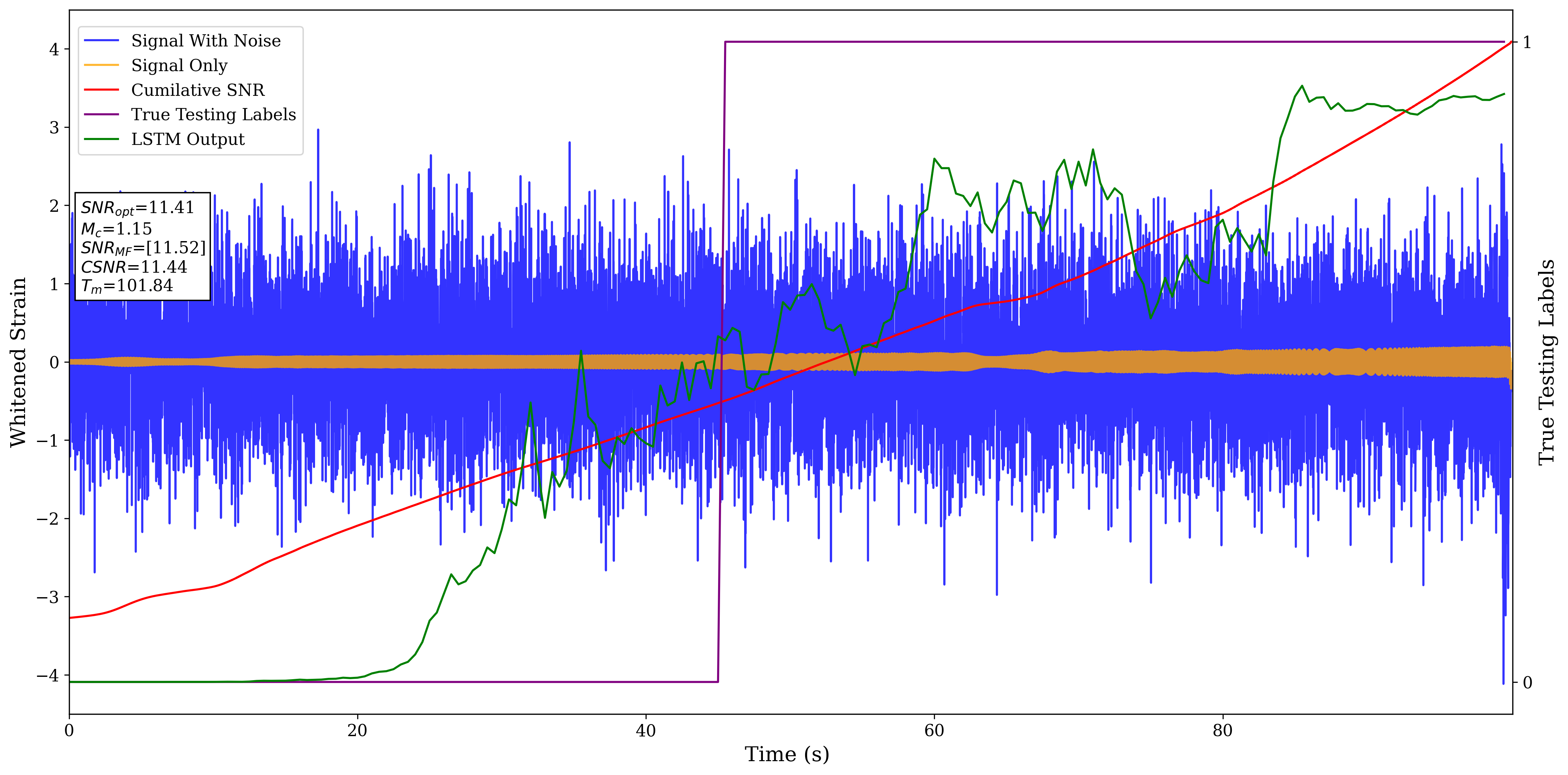Click the 'Time (s)' x-axis label
Image resolution: width=1568 pixels, height=775 pixels.
pyautogui.click(x=786, y=754)
